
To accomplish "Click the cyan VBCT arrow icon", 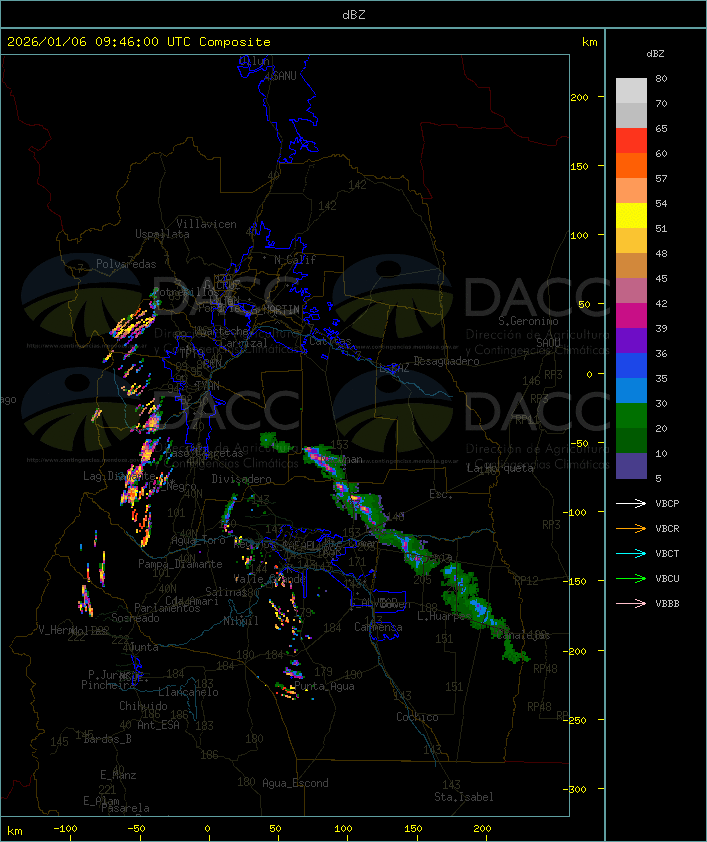I will (631, 553).
